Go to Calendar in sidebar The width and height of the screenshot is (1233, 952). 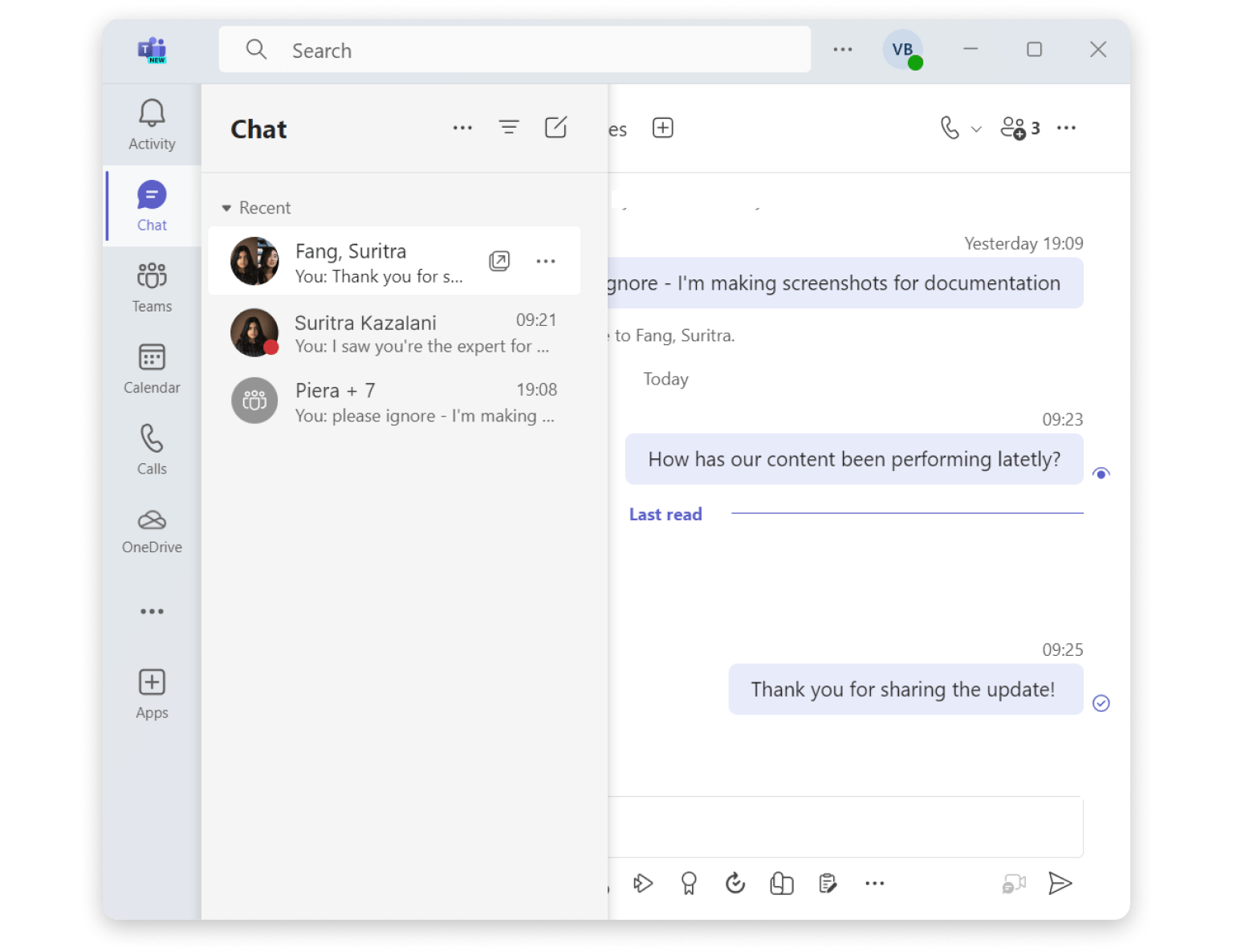(152, 368)
